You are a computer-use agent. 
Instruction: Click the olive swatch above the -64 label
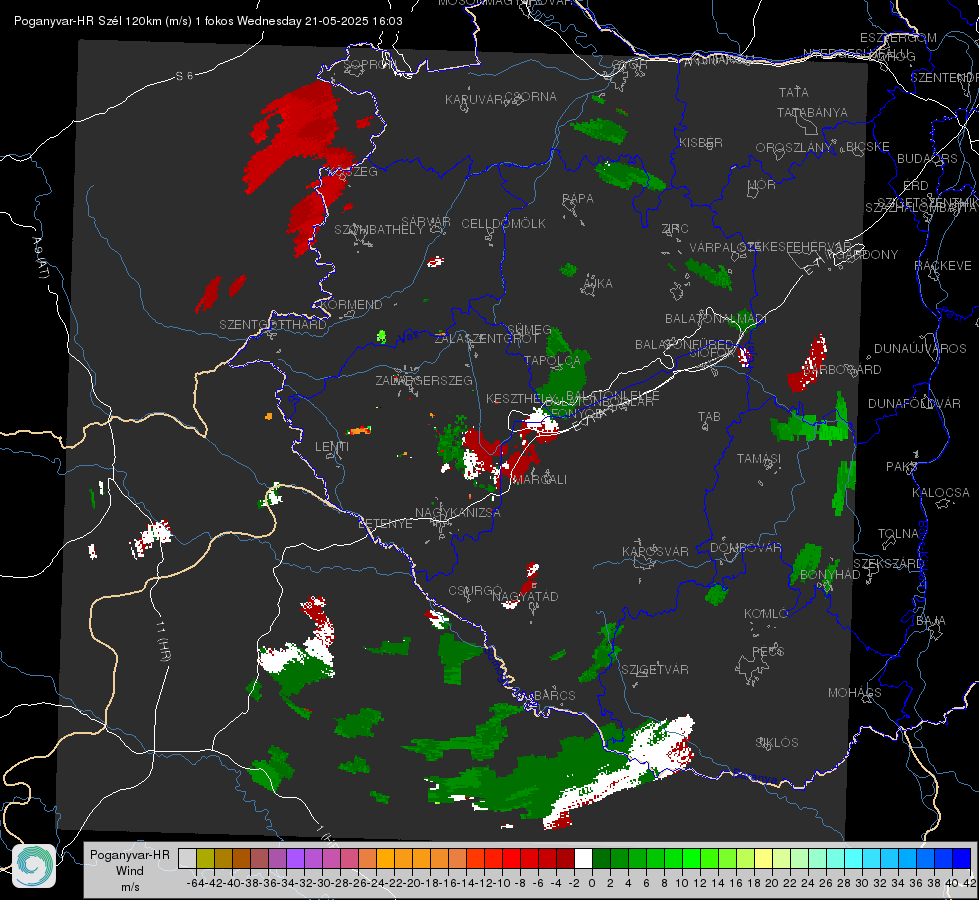[205, 858]
